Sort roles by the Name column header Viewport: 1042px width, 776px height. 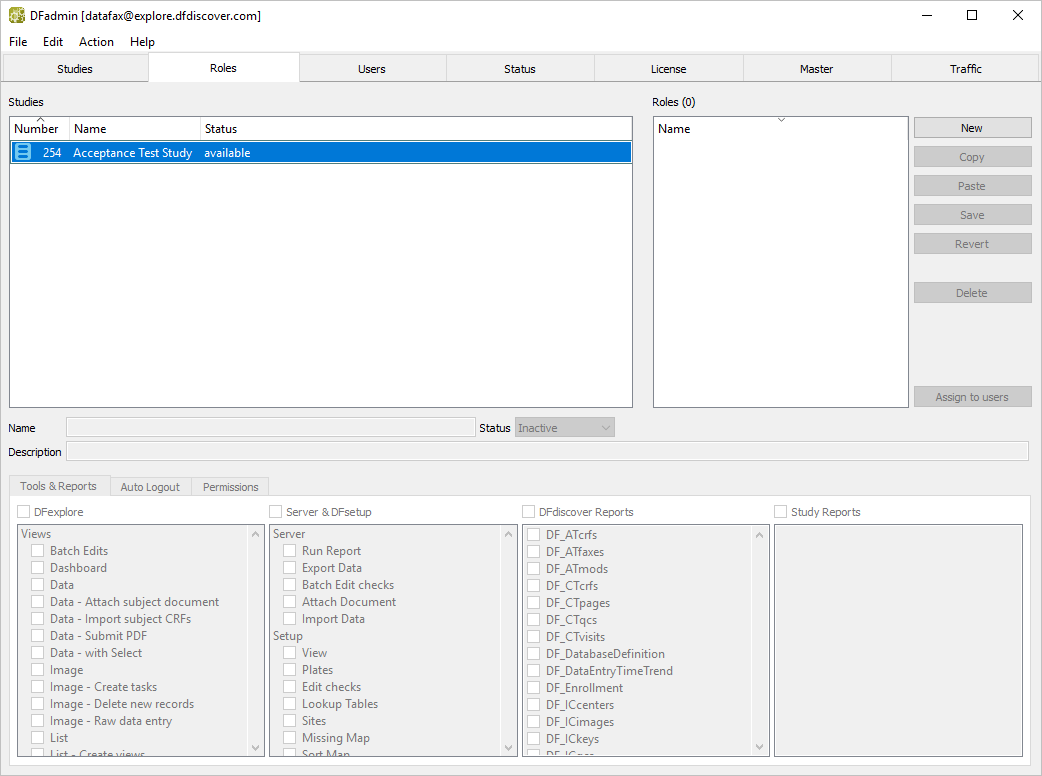tap(674, 129)
